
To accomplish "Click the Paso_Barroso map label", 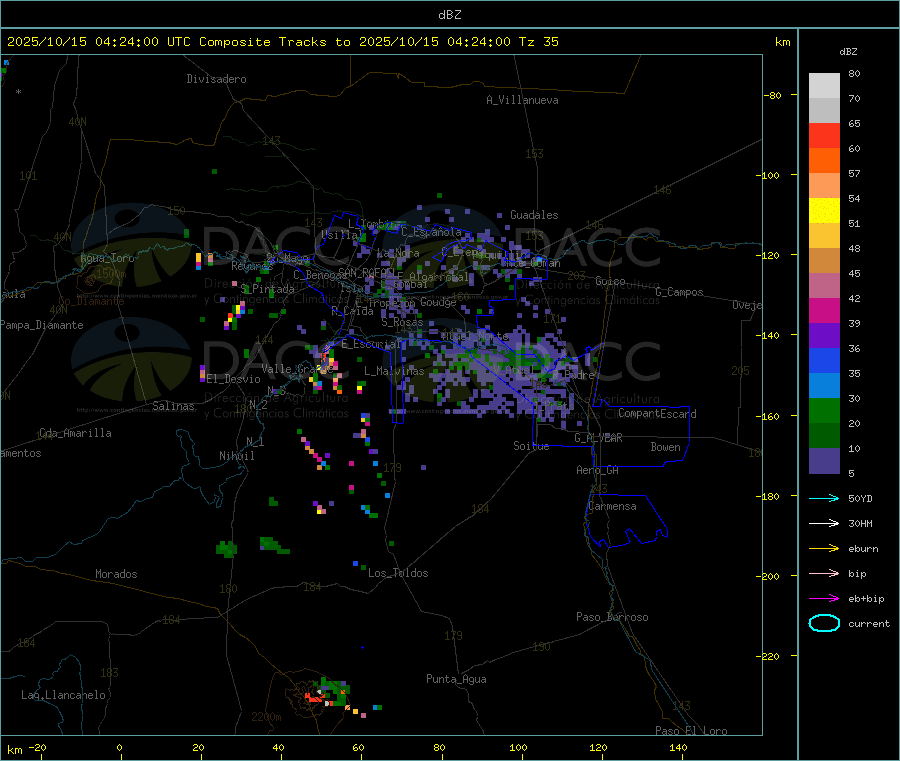I will 612,617.
